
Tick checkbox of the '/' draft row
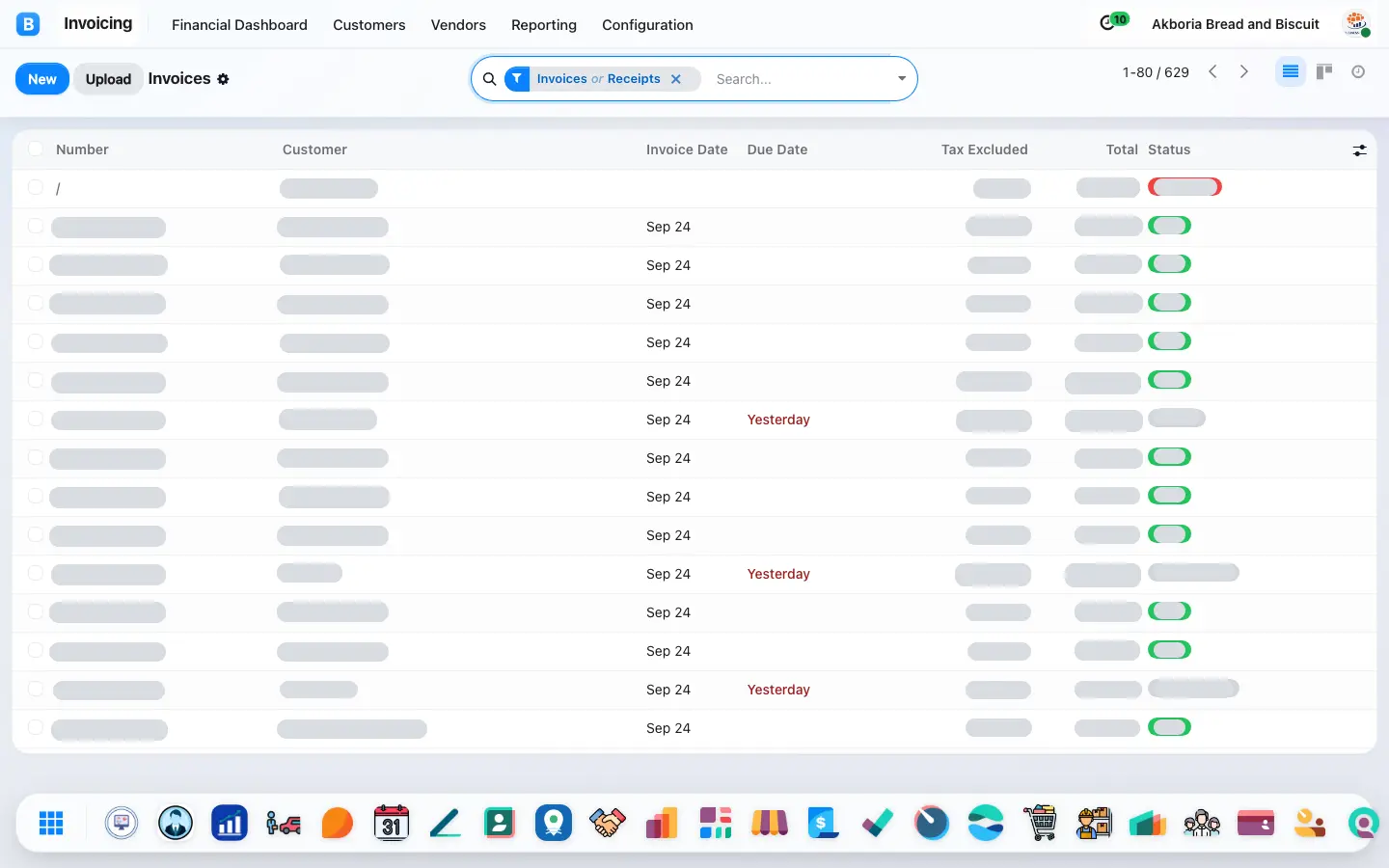pos(36,187)
